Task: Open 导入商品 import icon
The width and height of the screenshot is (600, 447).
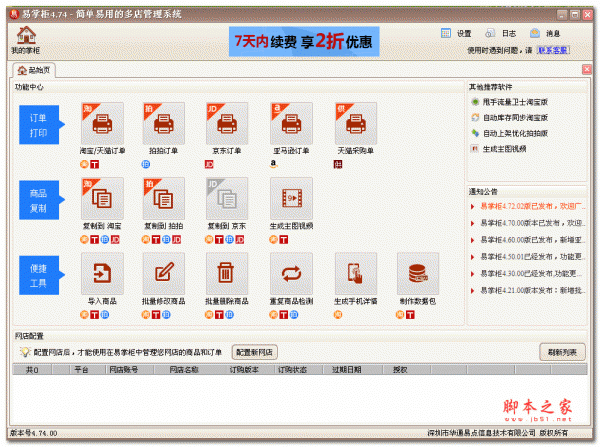Action: click(102, 273)
